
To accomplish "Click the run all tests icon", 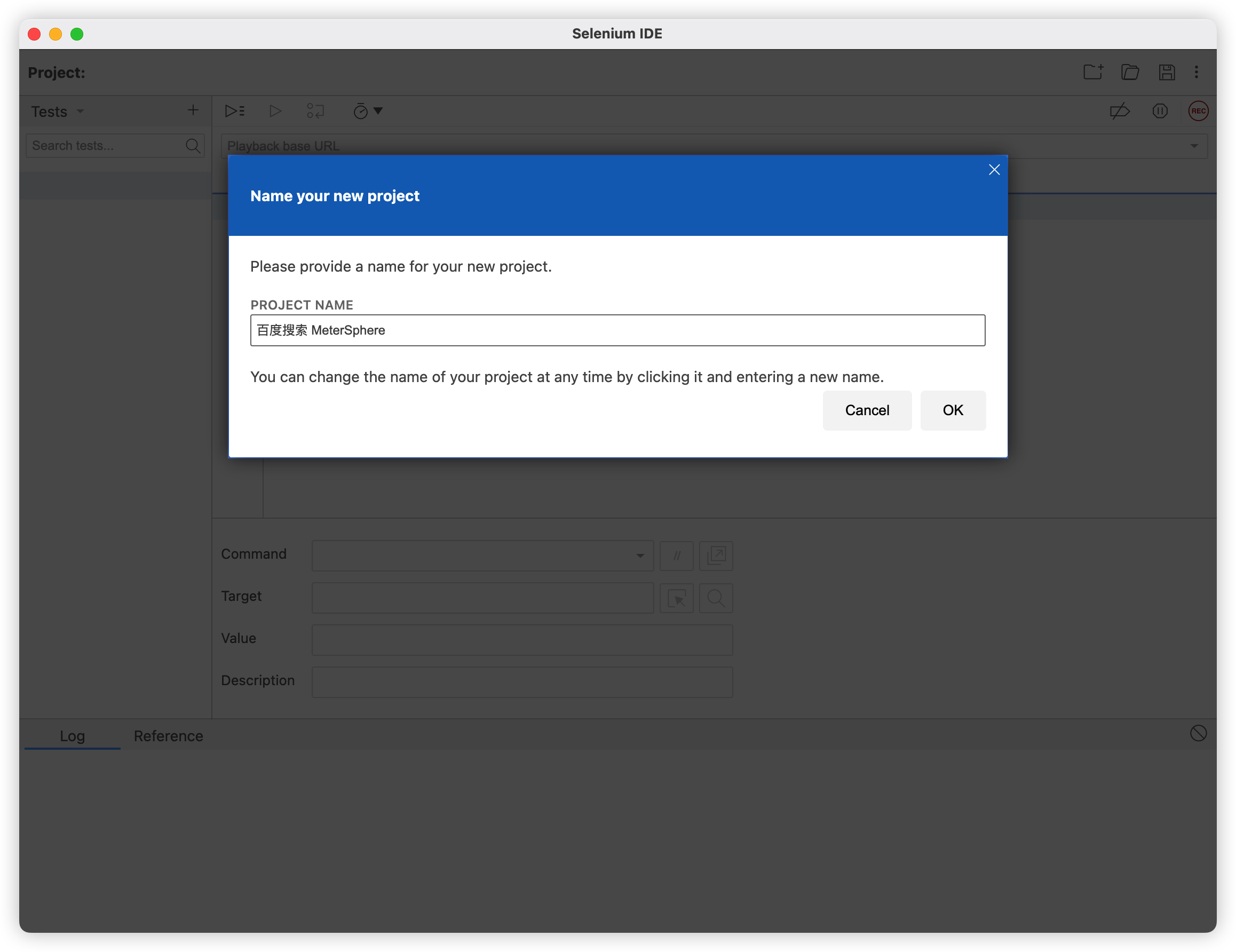I will point(235,111).
